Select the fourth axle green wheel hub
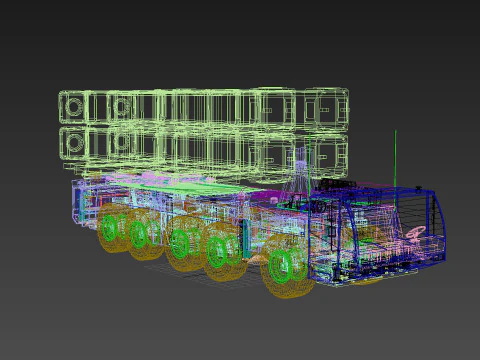Image resolution: width=480 pixels, height=360 pixels. (x=139, y=235)
